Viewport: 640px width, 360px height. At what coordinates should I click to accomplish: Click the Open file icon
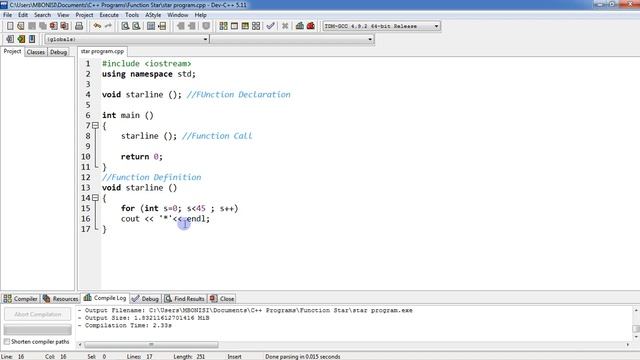coord(20,26)
